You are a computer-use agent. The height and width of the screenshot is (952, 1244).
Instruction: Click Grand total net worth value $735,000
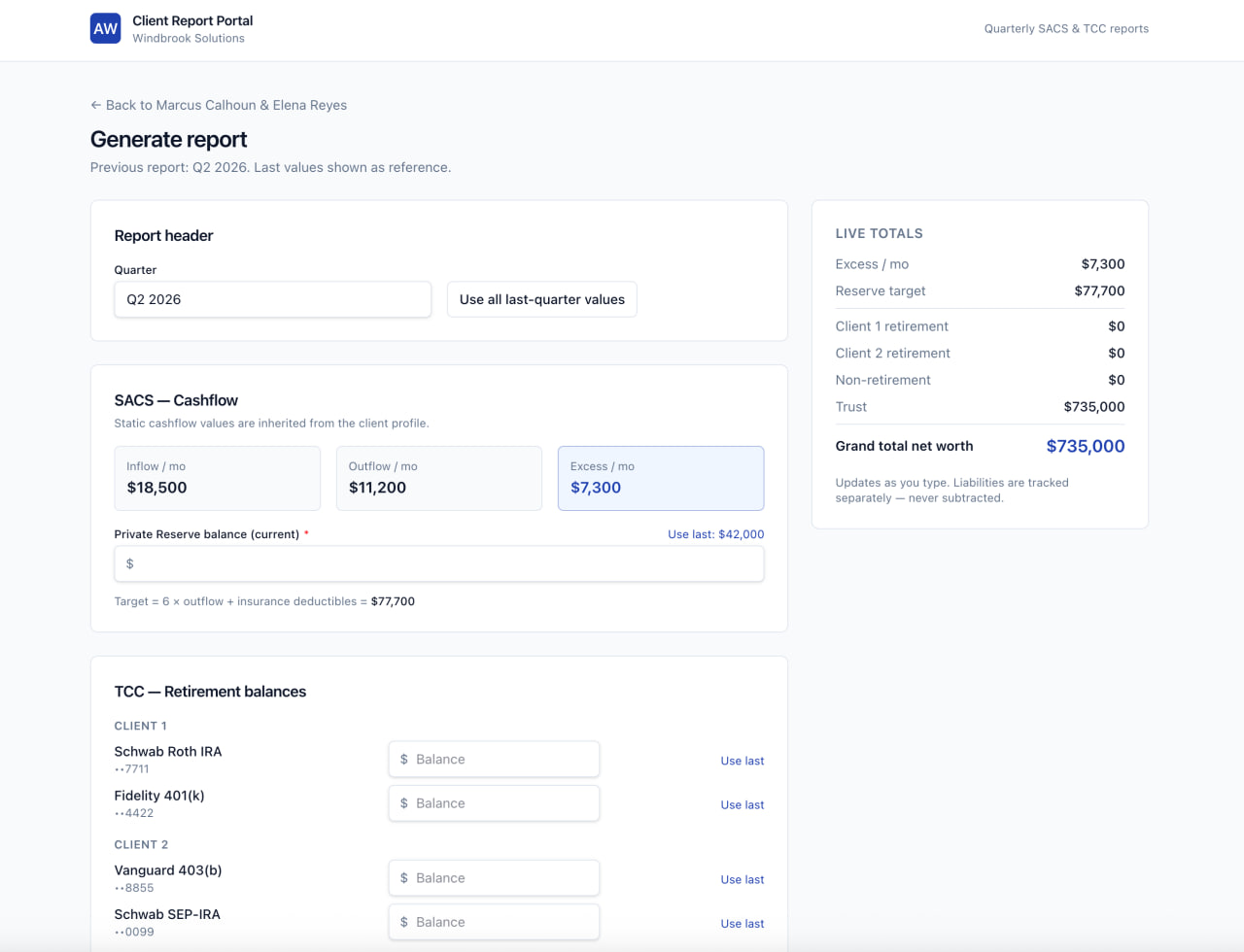click(x=1086, y=446)
